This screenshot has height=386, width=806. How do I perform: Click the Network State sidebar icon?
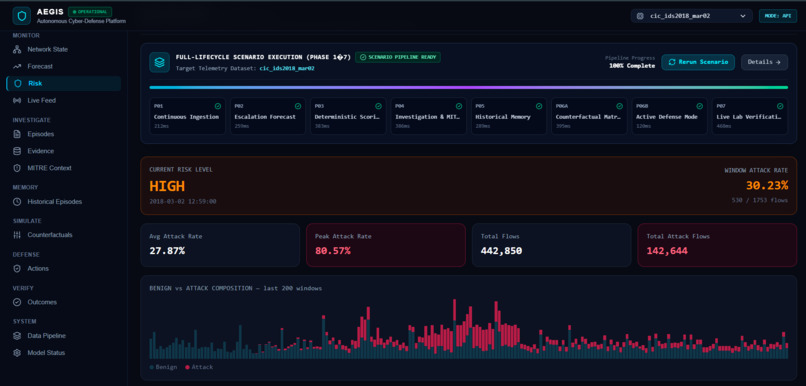(17, 49)
